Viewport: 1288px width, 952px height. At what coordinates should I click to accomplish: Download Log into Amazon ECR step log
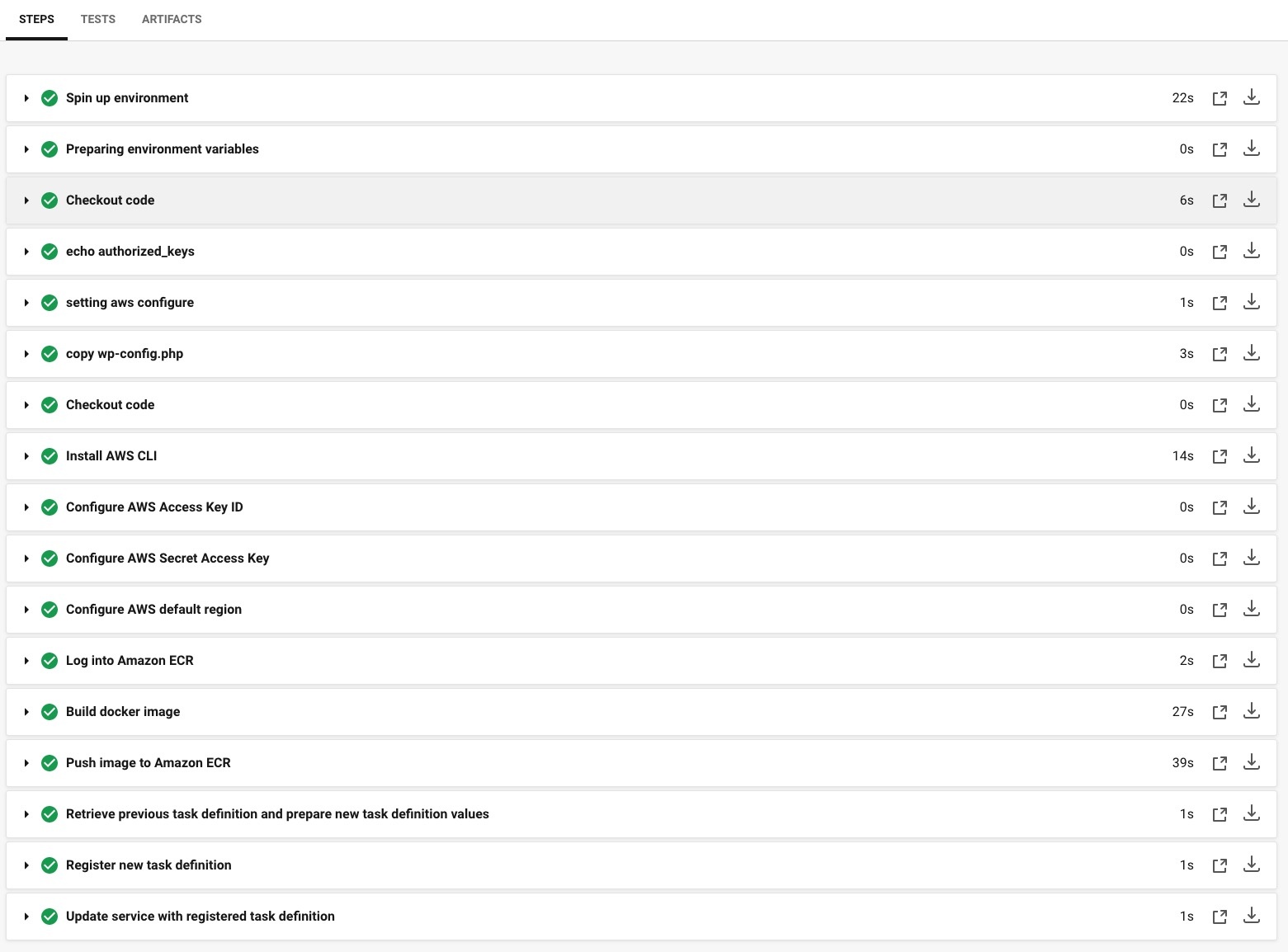click(x=1252, y=659)
